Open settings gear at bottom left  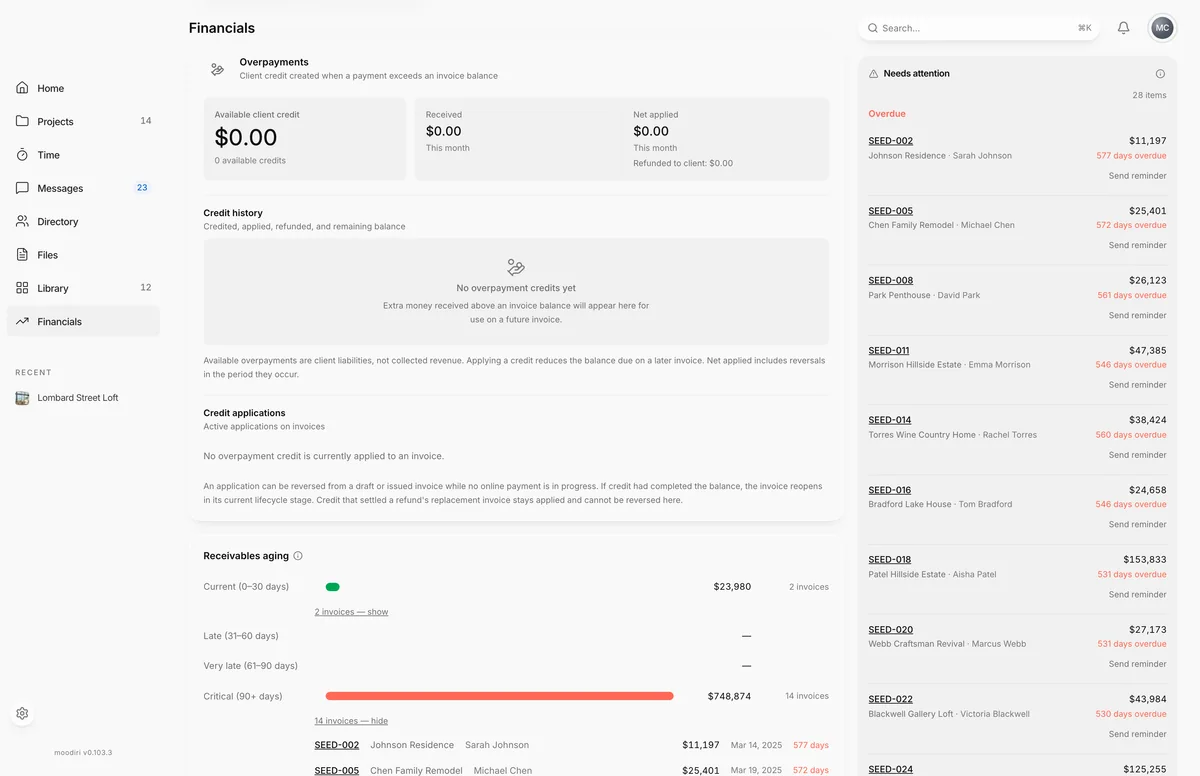click(x=22, y=714)
